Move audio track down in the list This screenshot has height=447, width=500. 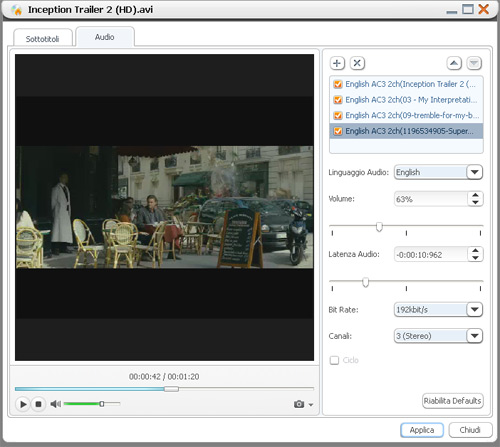[474, 63]
